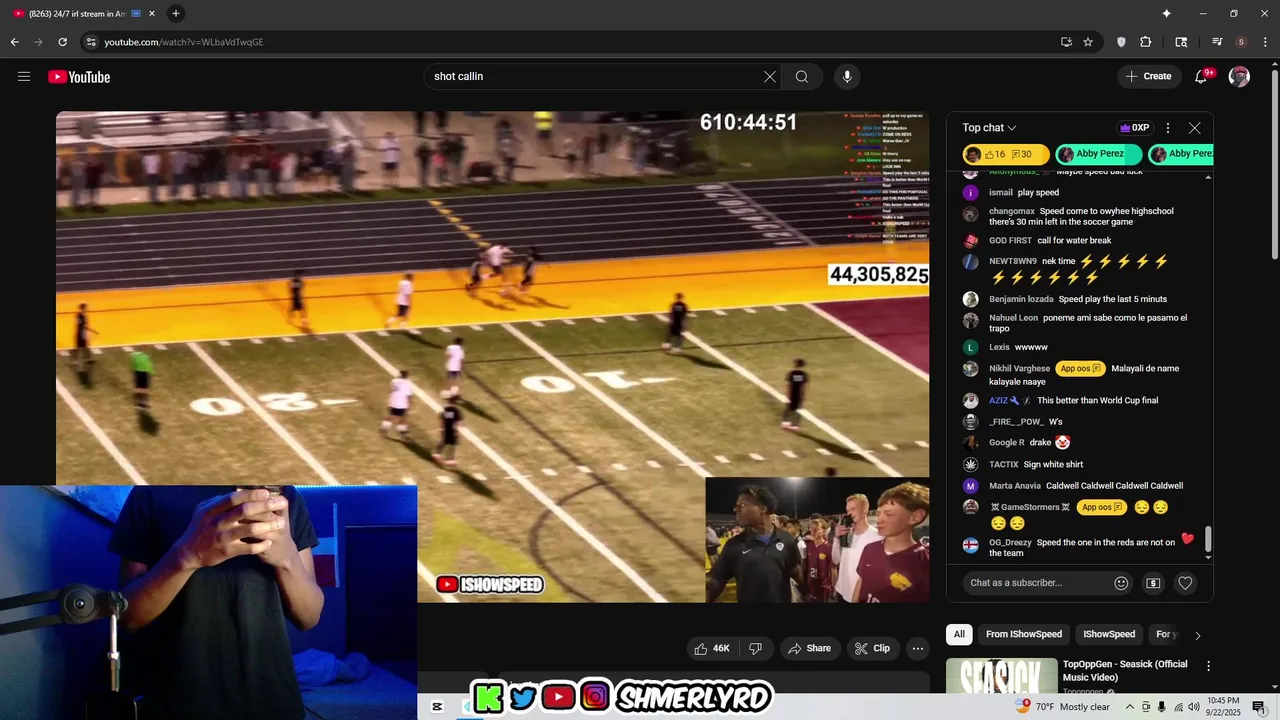Open Windows notification center icon

(1258, 707)
